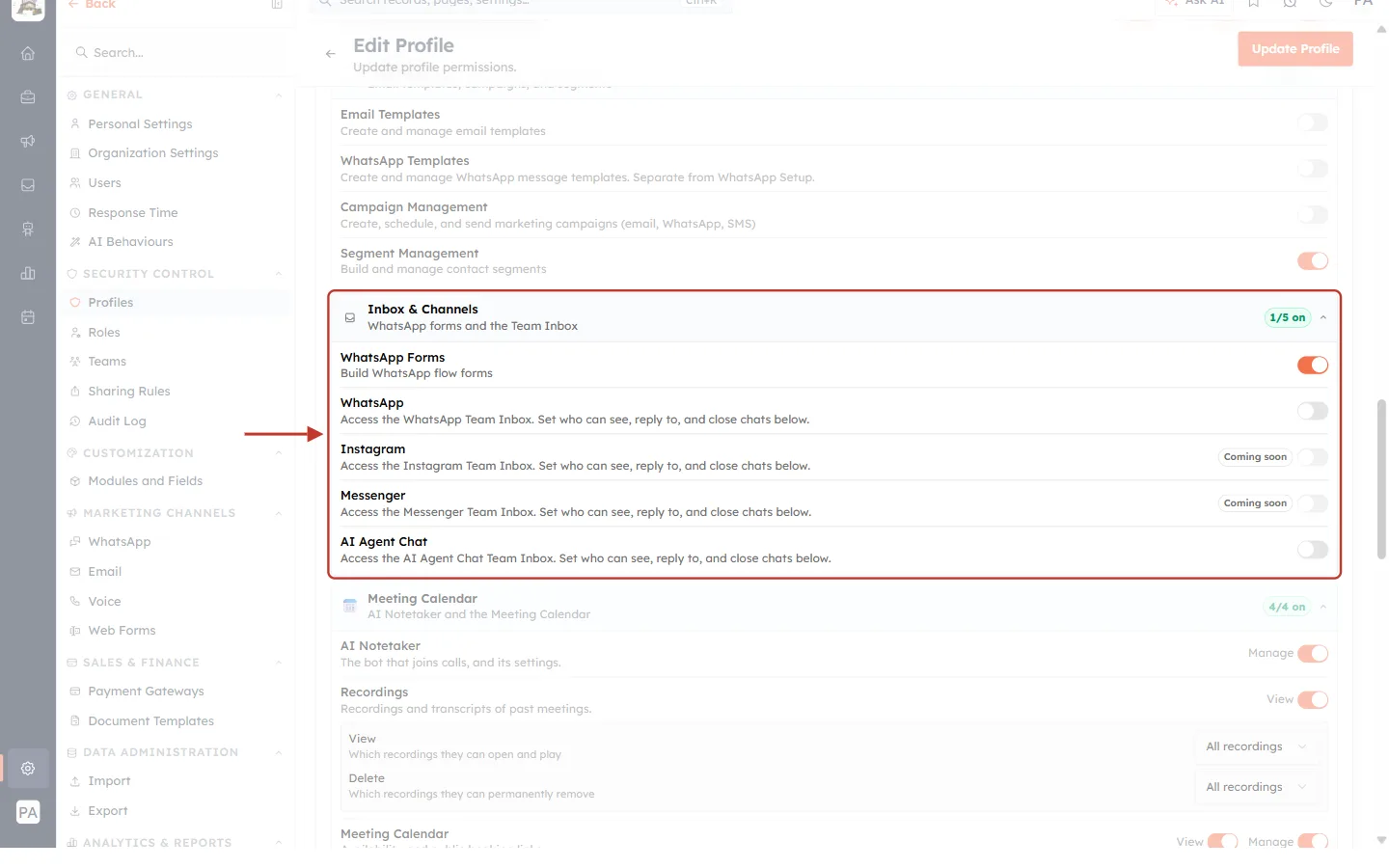Click the Update Profile button
The height and width of the screenshot is (868, 1389).
pyautogui.click(x=1295, y=49)
